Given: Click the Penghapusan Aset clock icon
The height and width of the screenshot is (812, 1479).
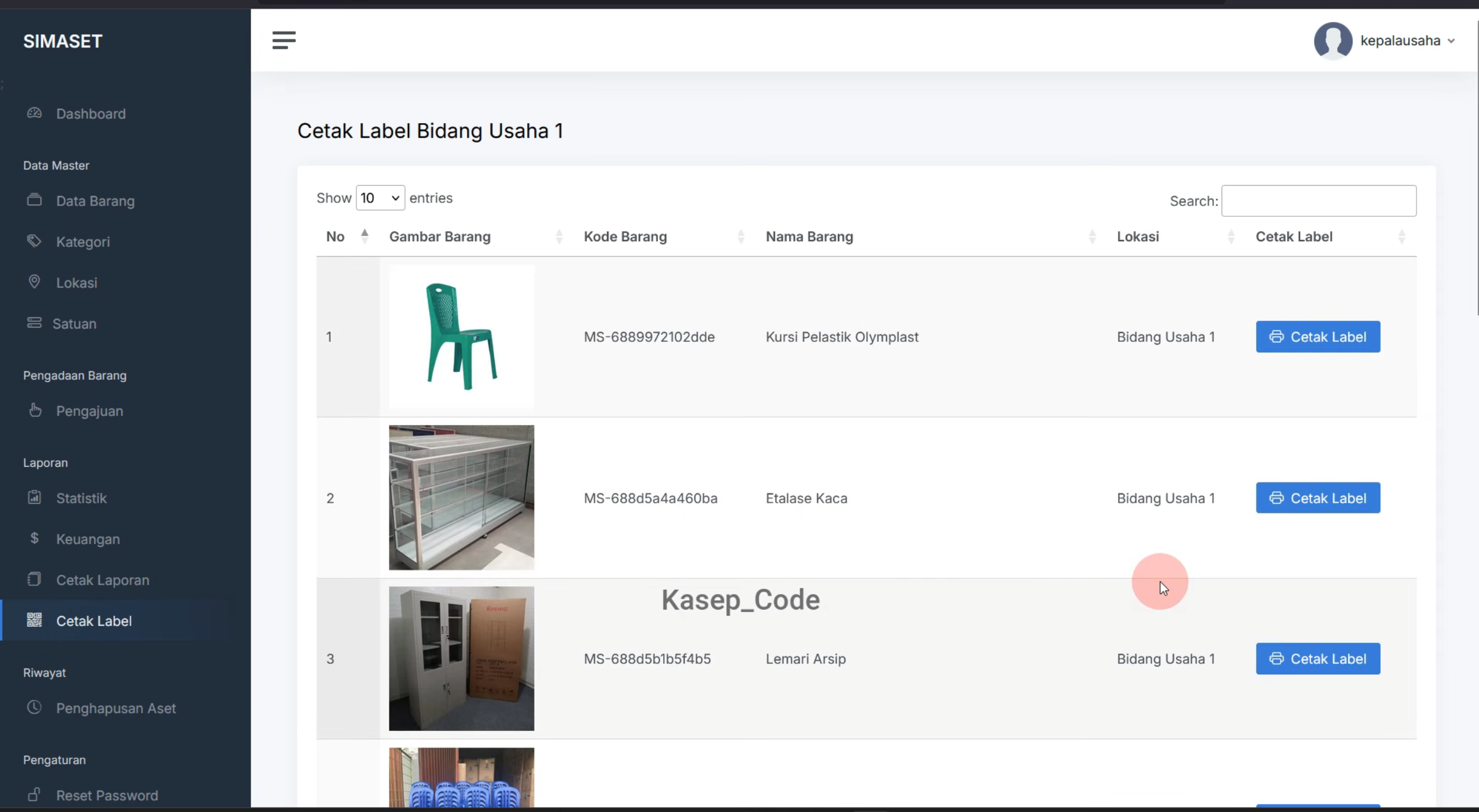Looking at the screenshot, I should coord(34,707).
